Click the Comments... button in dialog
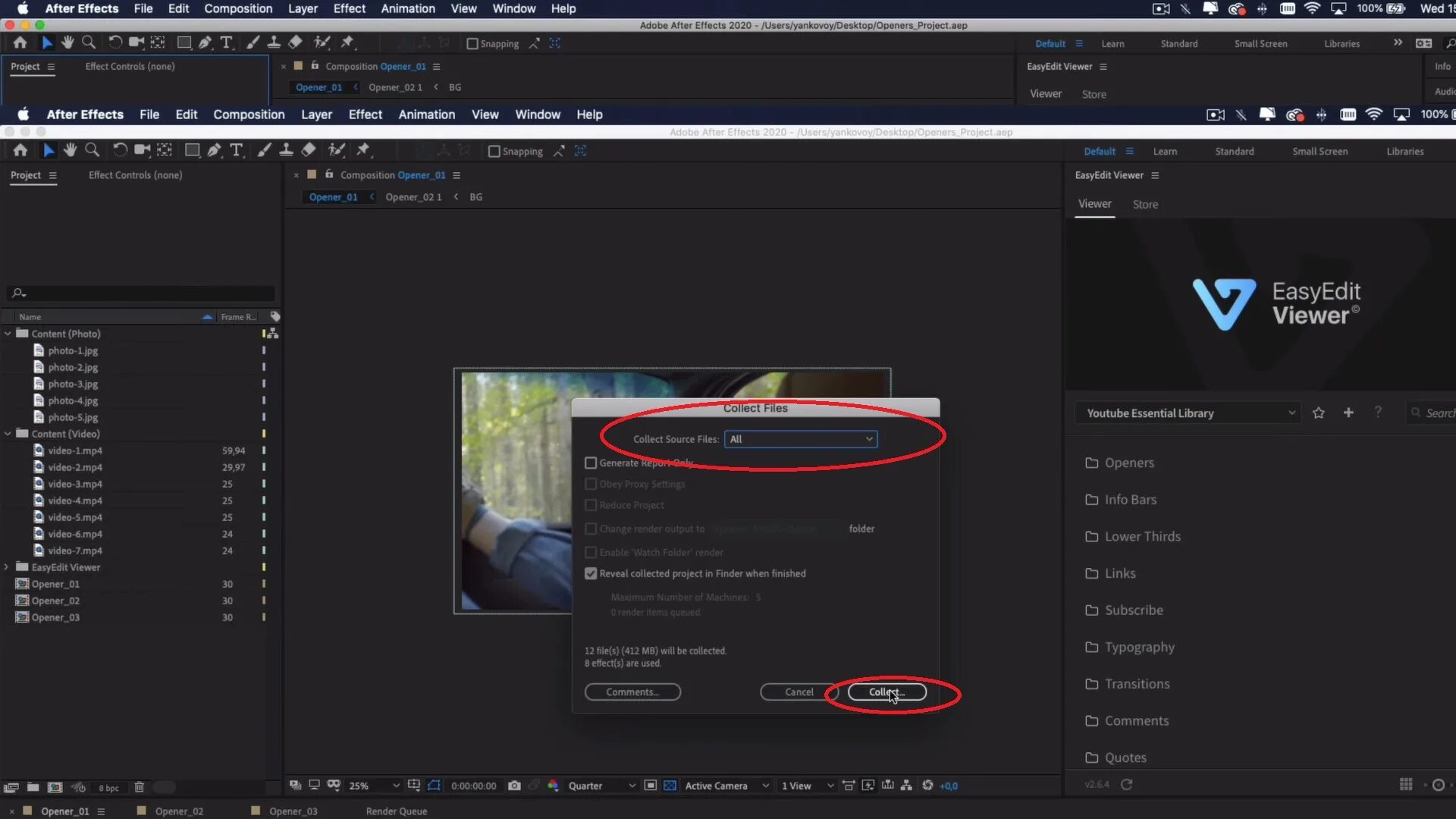 [632, 692]
